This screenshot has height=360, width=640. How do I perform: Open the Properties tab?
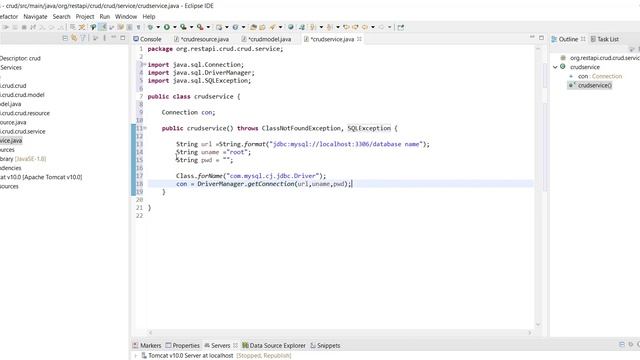182,345
